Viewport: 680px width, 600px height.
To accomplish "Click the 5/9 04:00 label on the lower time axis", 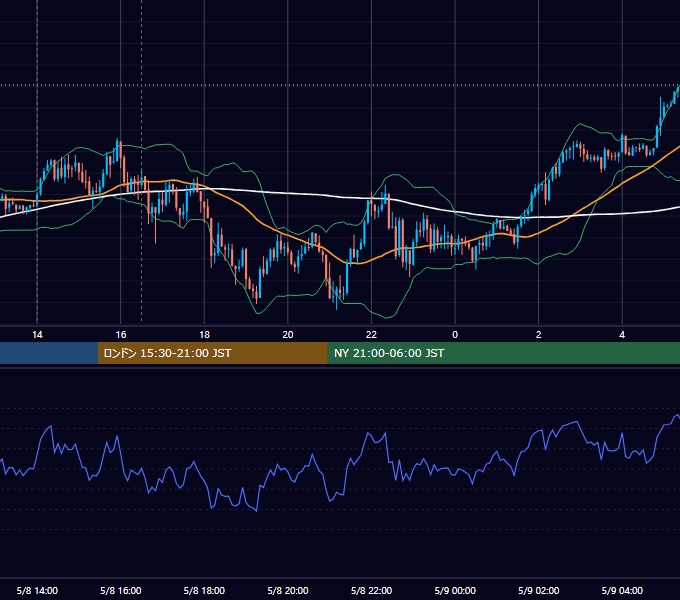I will tap(622, 590).
